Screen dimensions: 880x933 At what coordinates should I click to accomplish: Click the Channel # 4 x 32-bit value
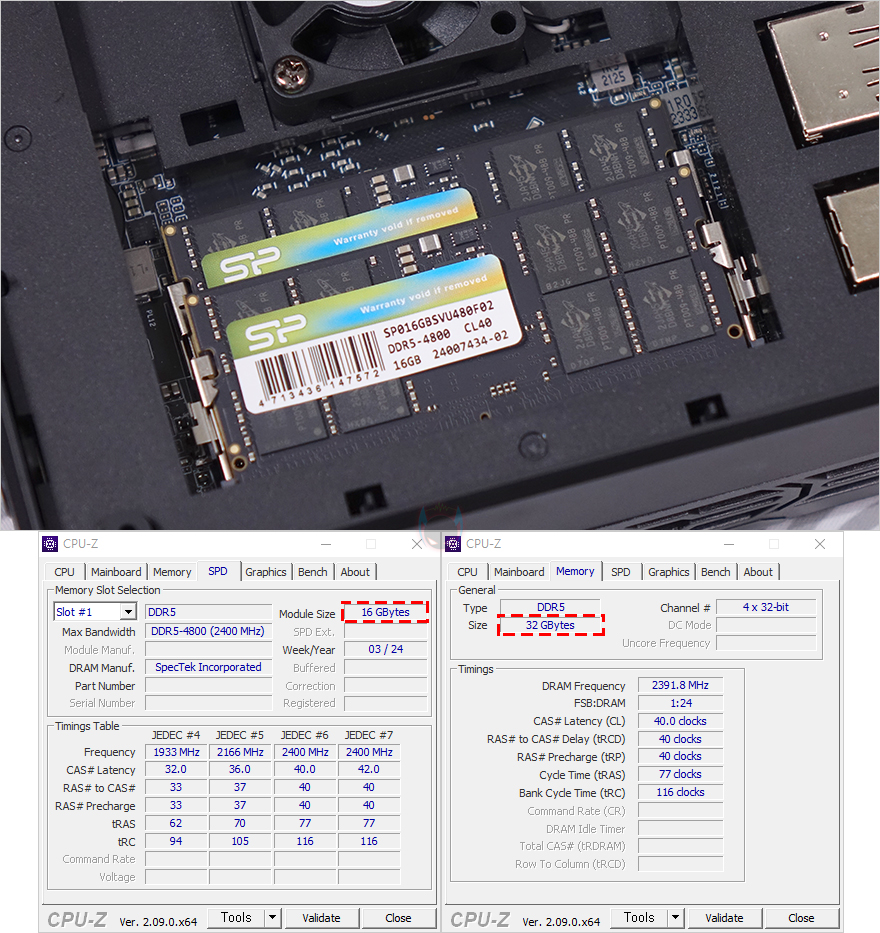coord(766,607)
